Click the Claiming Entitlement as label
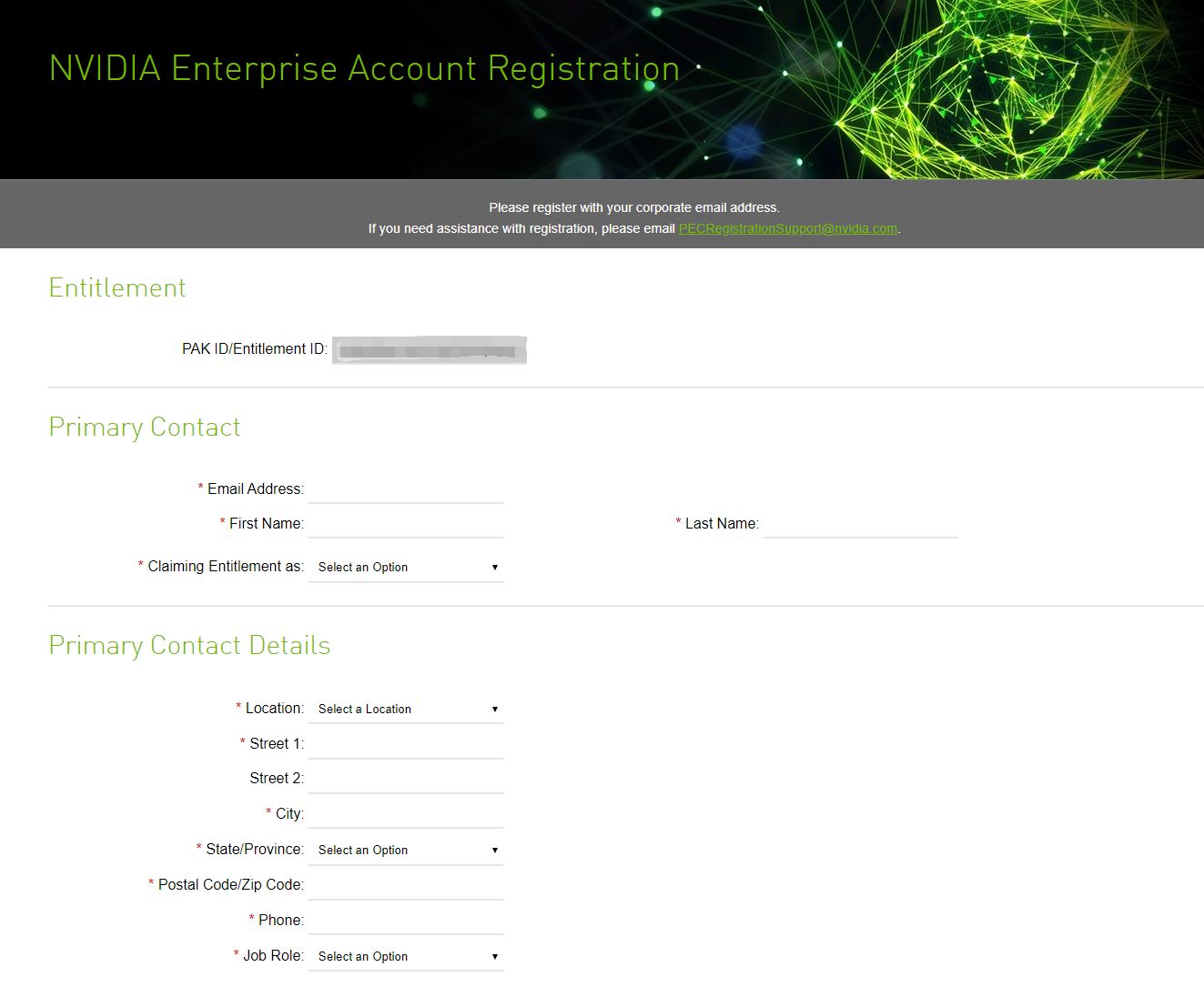 tap(226, 567)
